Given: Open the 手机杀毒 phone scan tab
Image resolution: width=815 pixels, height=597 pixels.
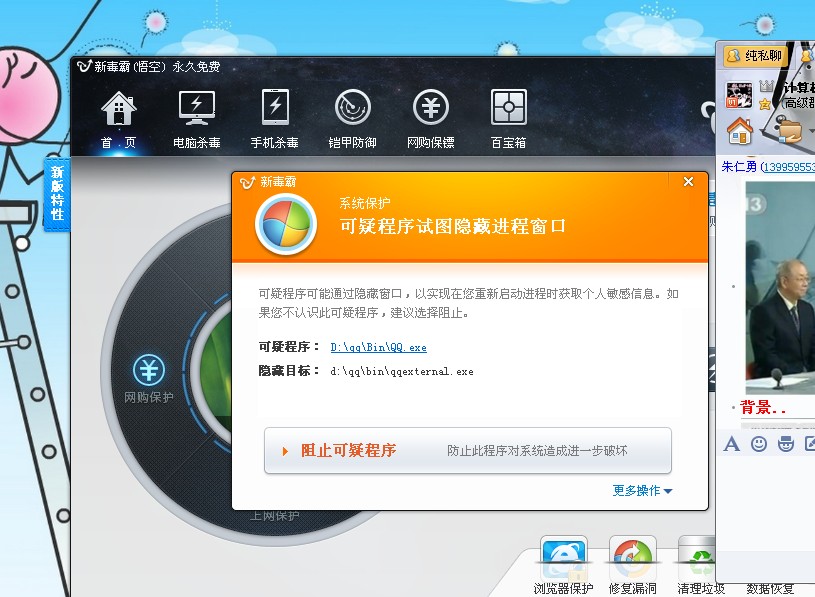Looking at the screenshot, I should pyautogui.click(x=274, y=120).
